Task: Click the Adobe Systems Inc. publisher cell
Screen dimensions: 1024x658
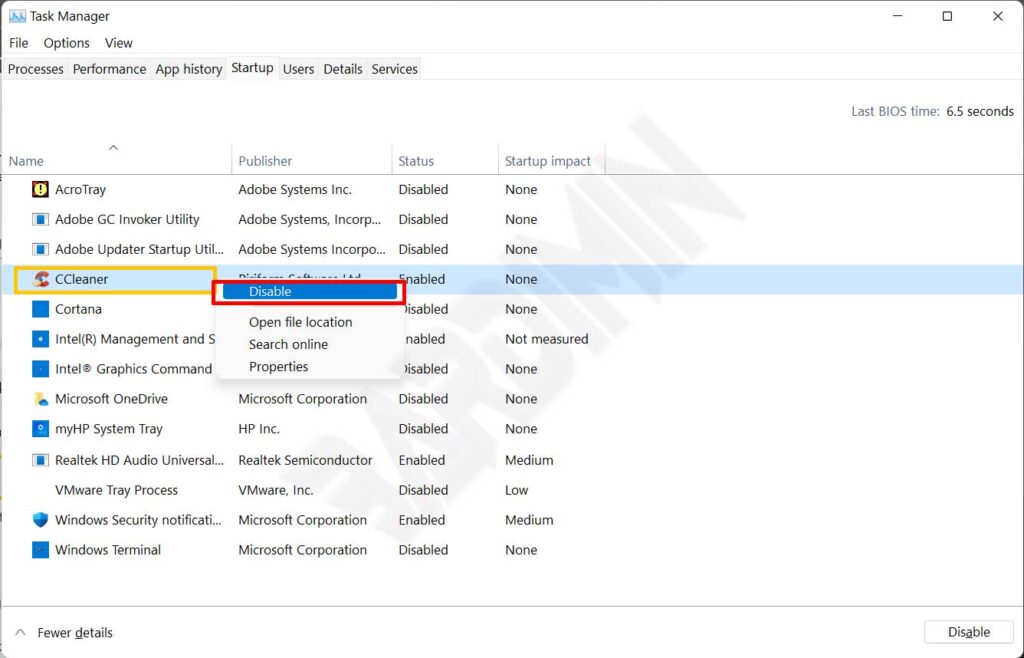Action: click(x=295, y=189)
